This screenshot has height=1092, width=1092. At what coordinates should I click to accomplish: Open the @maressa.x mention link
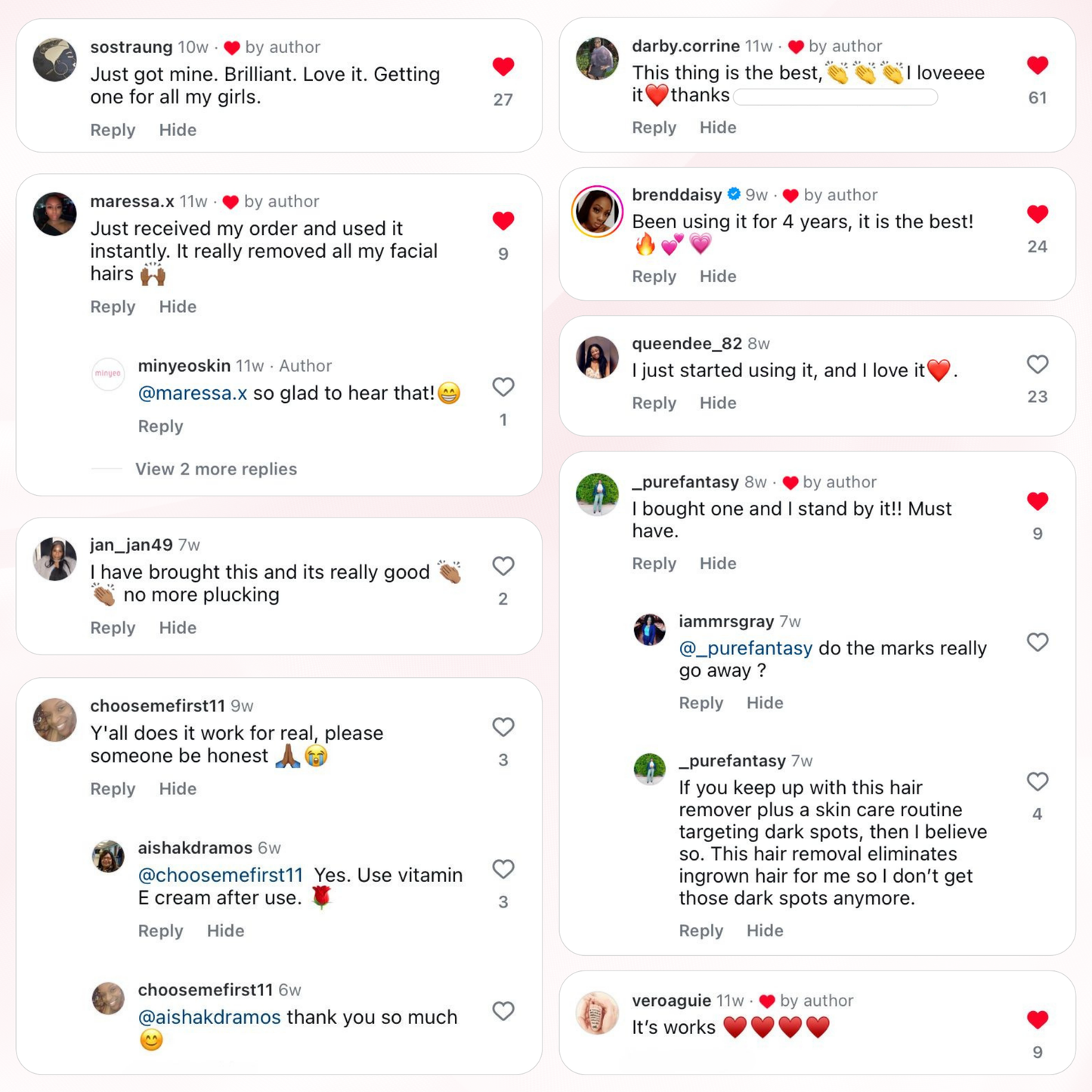pos(192,393)
